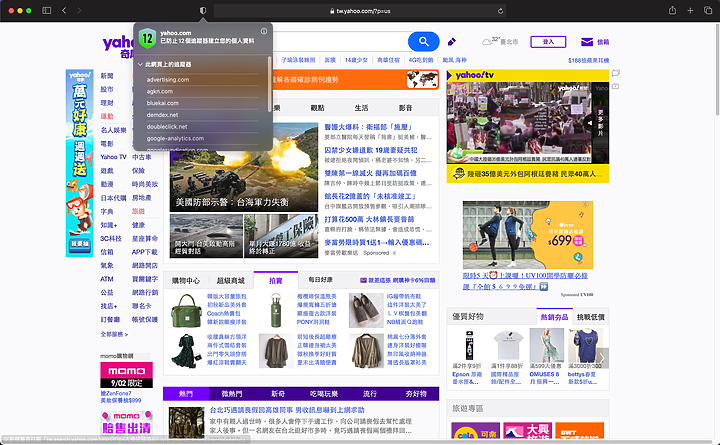Select the 吃喝玩樂 tab in purple bar
Image resolution: width=720 pixels, height=445 pixels.
[324, 394]
